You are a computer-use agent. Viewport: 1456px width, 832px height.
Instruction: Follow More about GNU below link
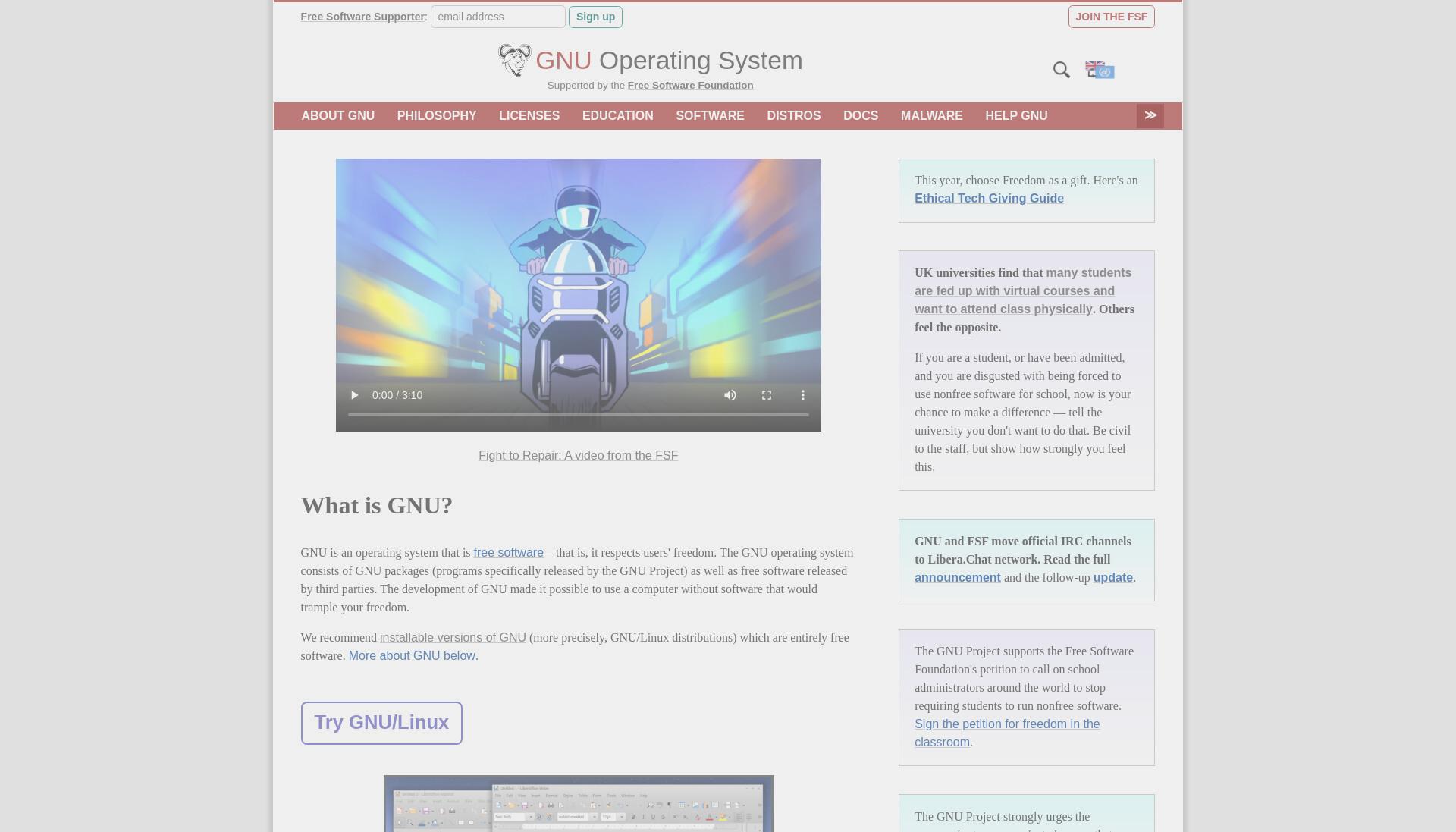[x=412, y=656]
